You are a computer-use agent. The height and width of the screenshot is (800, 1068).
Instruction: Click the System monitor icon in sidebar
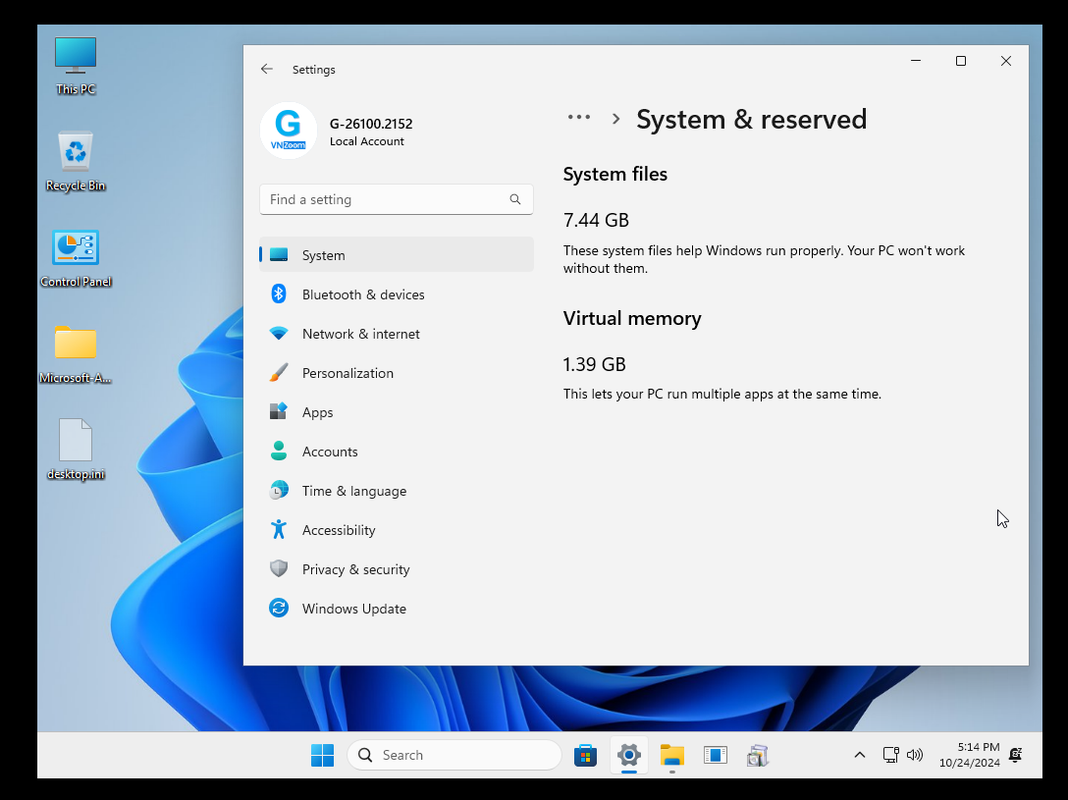279,255
